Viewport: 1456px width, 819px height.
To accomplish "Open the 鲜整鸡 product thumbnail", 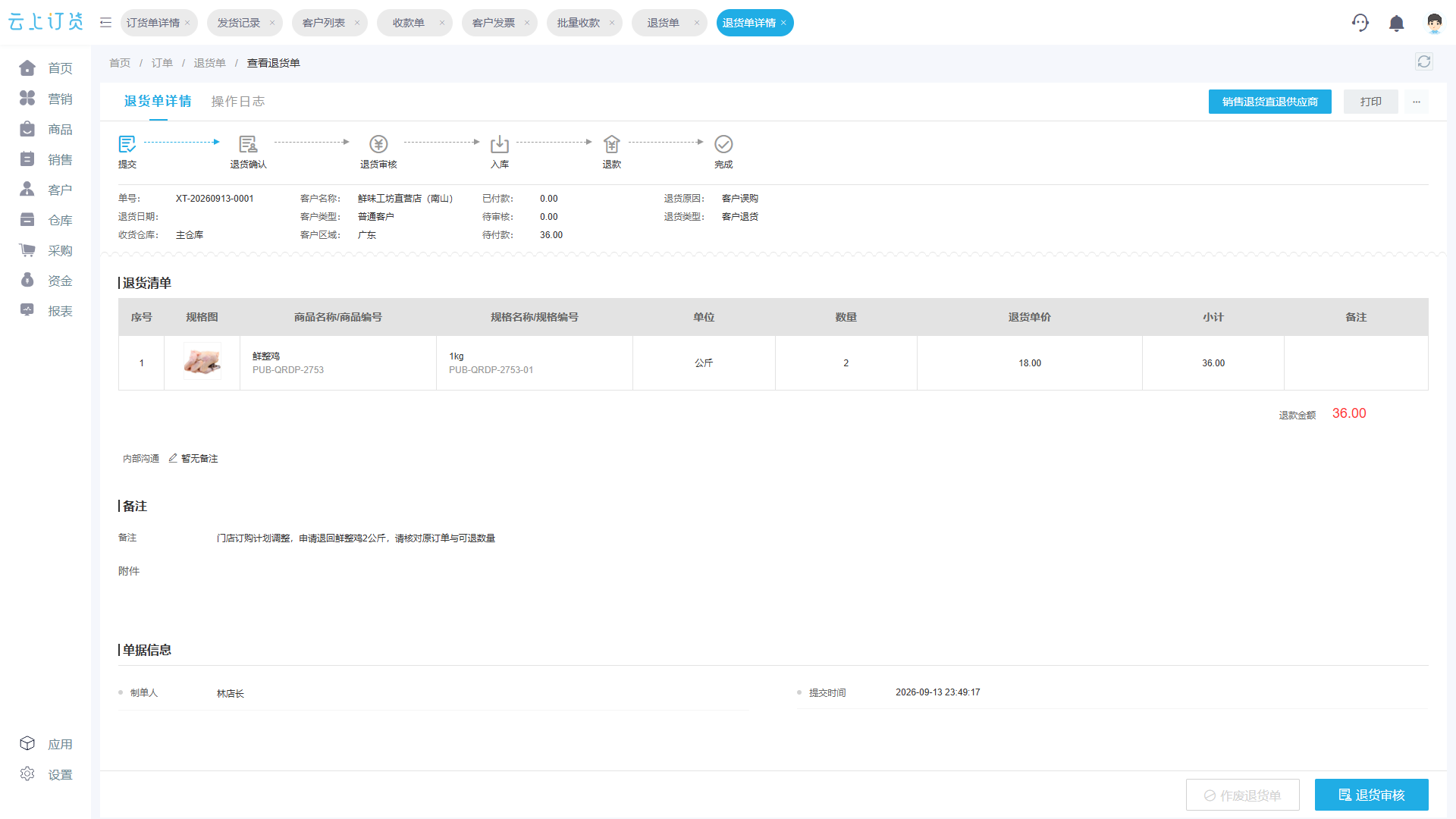I will click(x=202, y=362).
